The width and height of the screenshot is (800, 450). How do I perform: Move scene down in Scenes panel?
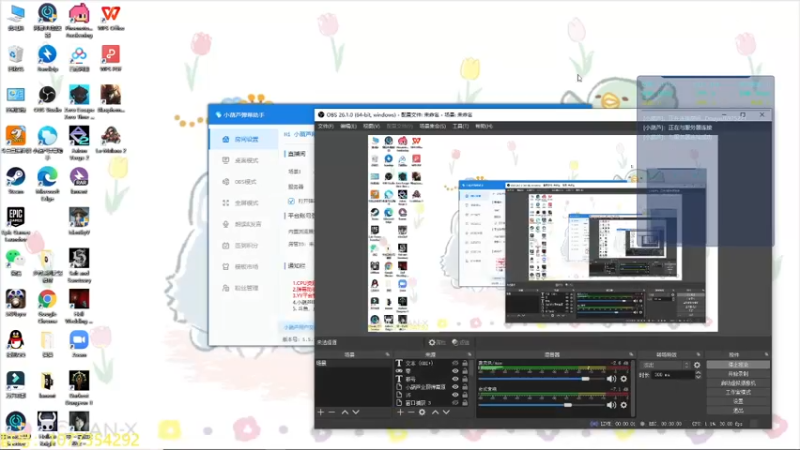point(356,412)
